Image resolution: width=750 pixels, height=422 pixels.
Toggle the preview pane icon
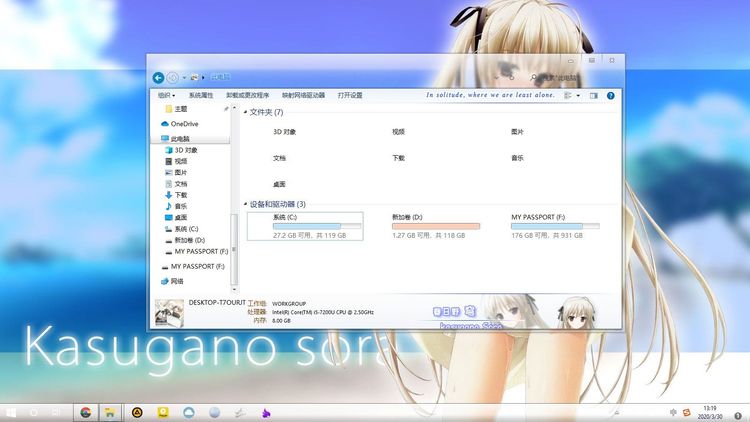pos(594,96)
